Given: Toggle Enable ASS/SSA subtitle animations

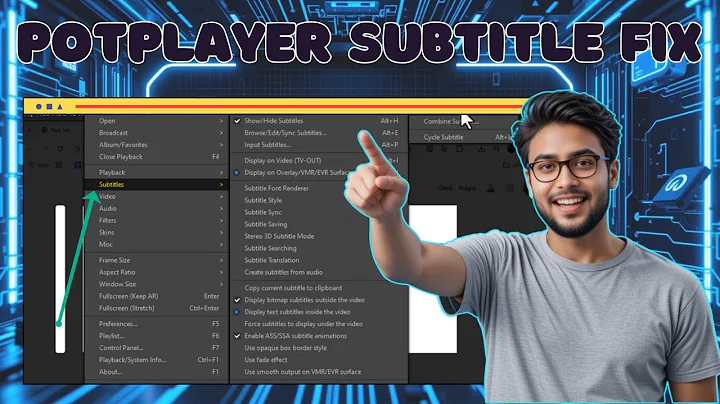Looking at the screenshot, I should [x=237, y=336].
